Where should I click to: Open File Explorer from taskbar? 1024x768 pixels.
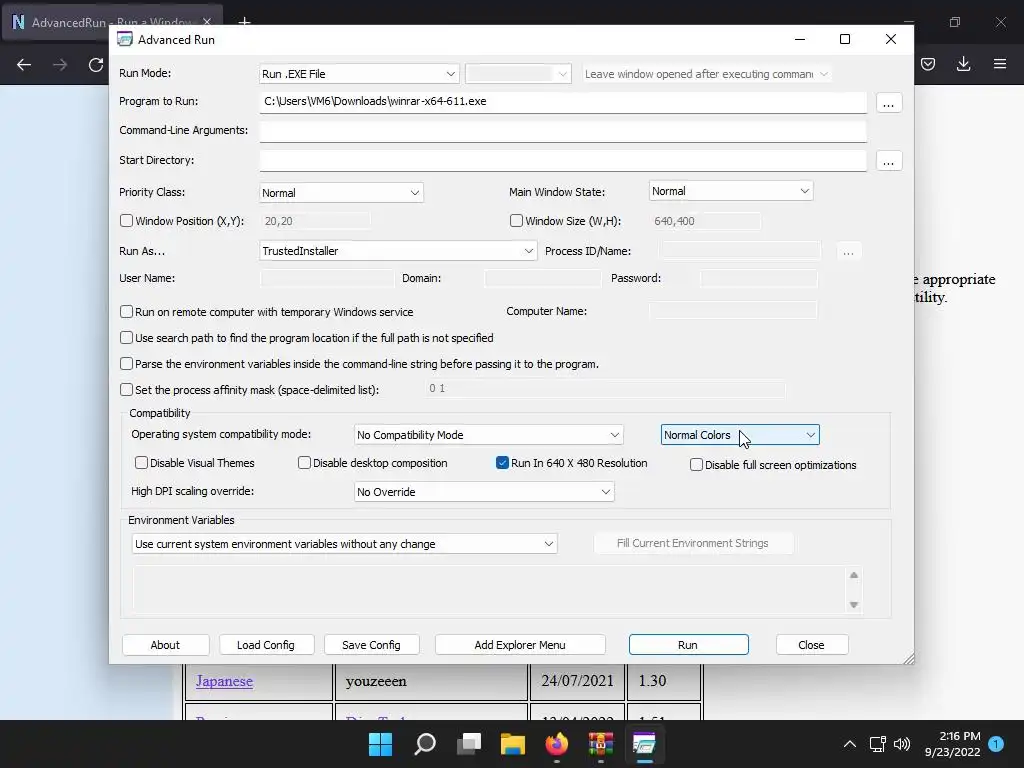click(513, 744)
